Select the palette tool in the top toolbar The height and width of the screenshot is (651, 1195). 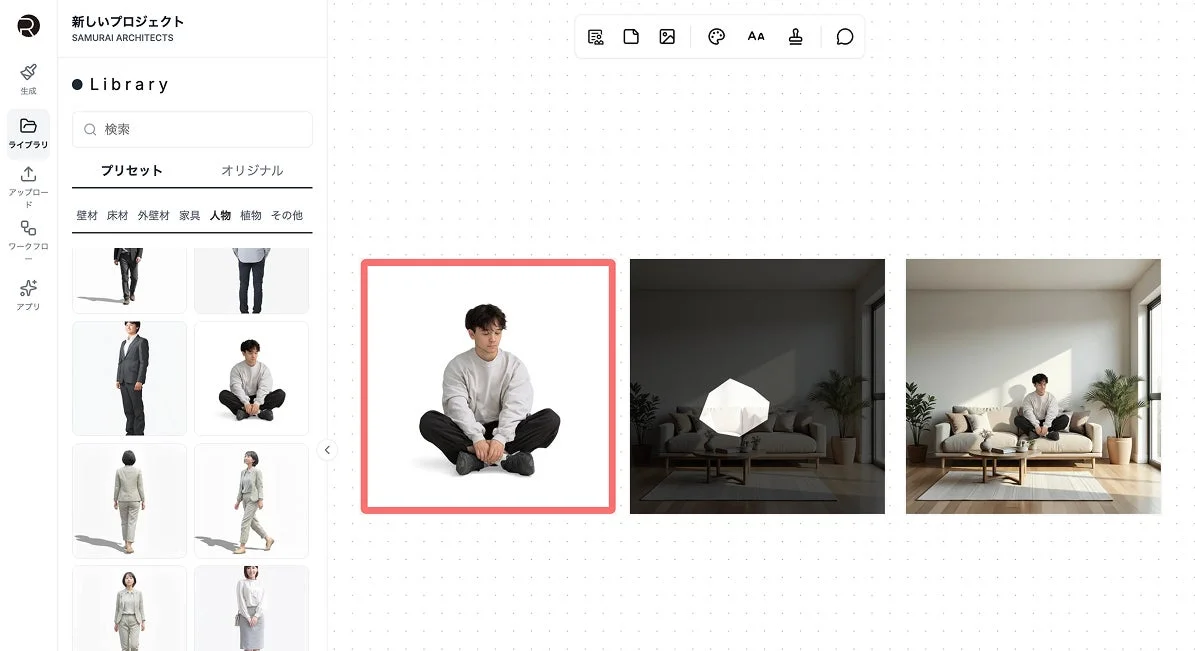[x=716, y=36]
